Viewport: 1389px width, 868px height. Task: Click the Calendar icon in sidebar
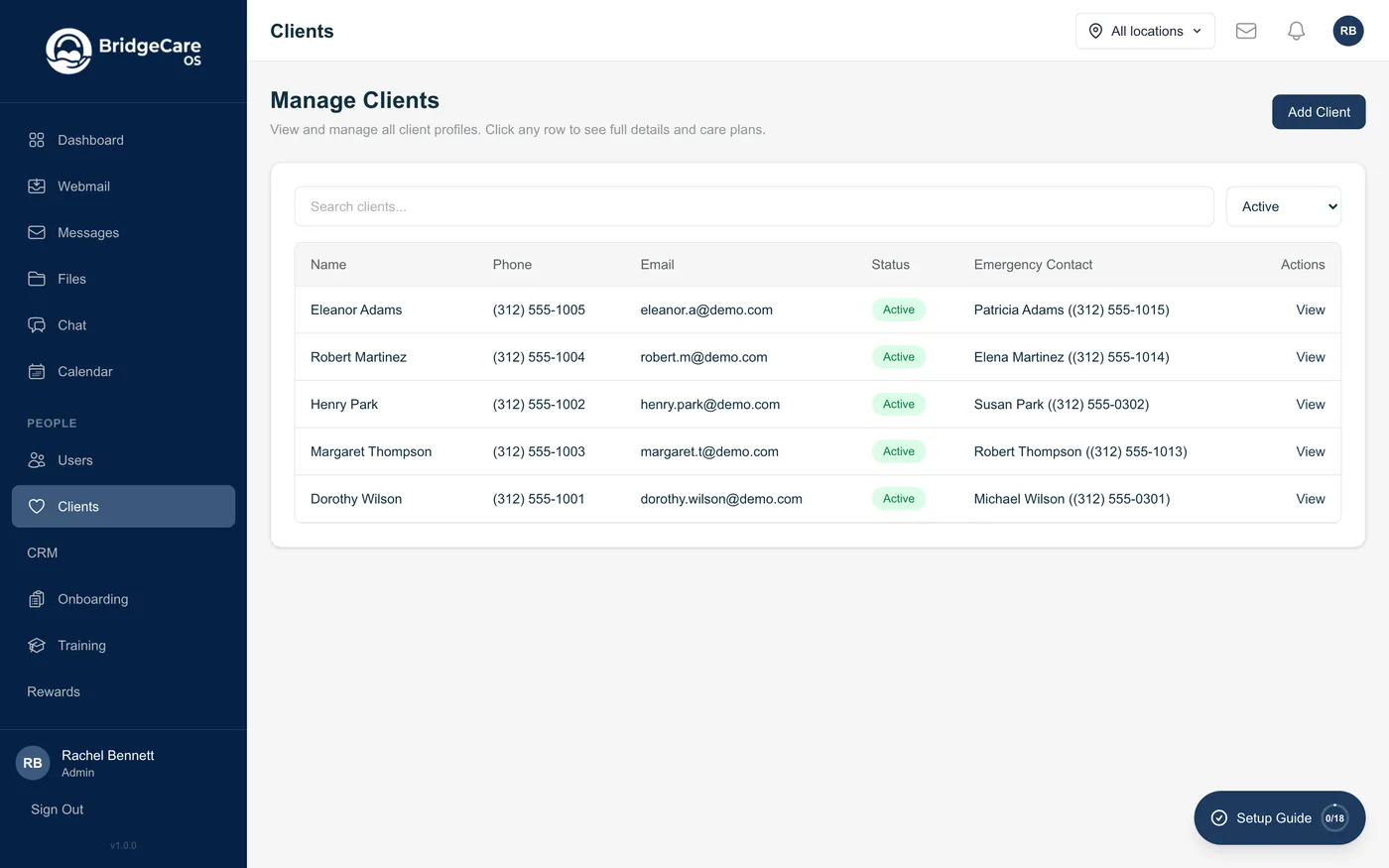(37, 371)
